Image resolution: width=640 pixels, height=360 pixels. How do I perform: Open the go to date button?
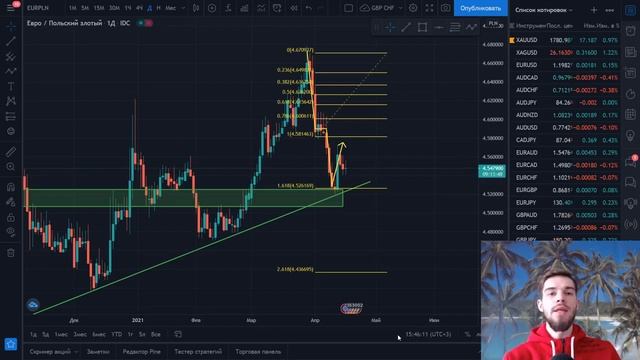click(x=178, y=334)
